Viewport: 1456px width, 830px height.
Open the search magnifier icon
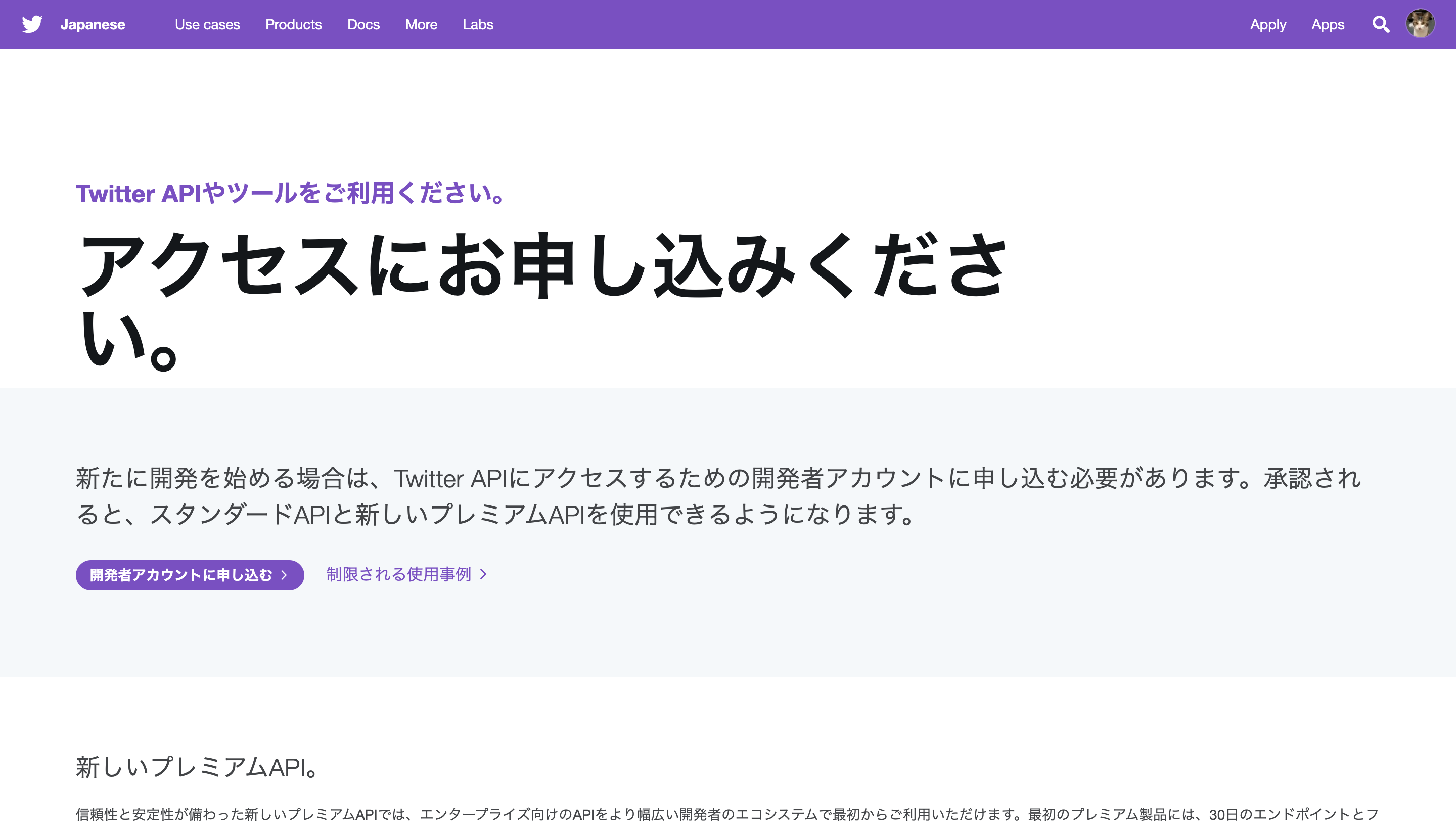[x=1380, y=24]
